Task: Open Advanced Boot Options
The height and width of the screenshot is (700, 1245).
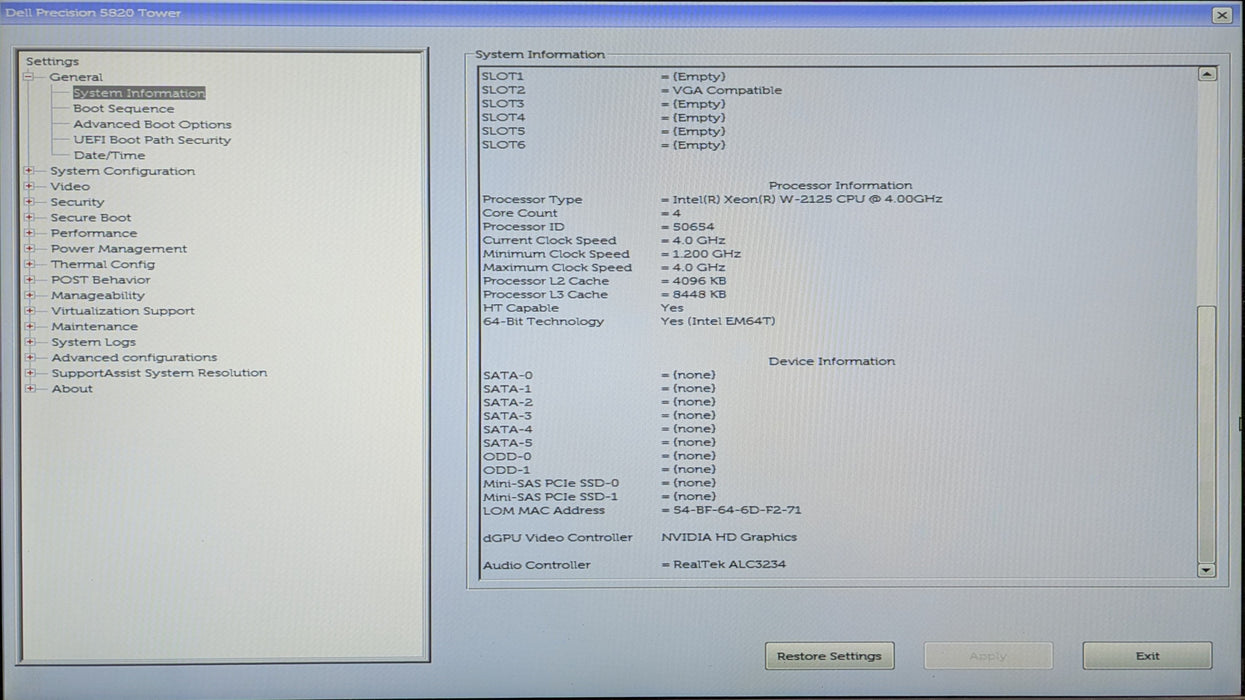Action: click(x=152, y=124)
